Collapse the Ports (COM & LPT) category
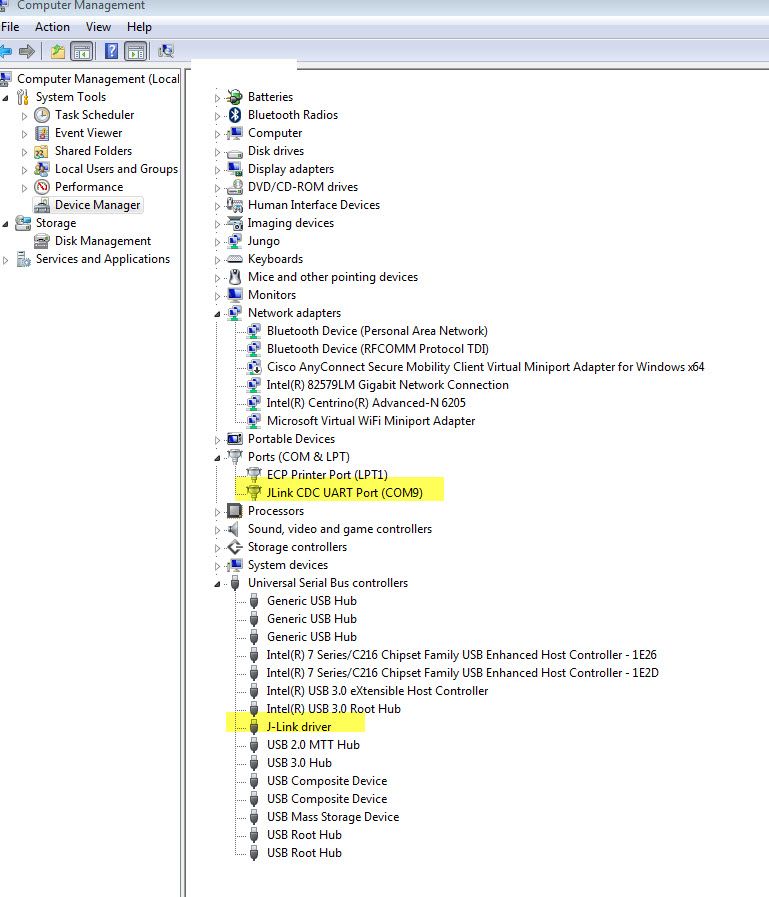 coord(217,458)
